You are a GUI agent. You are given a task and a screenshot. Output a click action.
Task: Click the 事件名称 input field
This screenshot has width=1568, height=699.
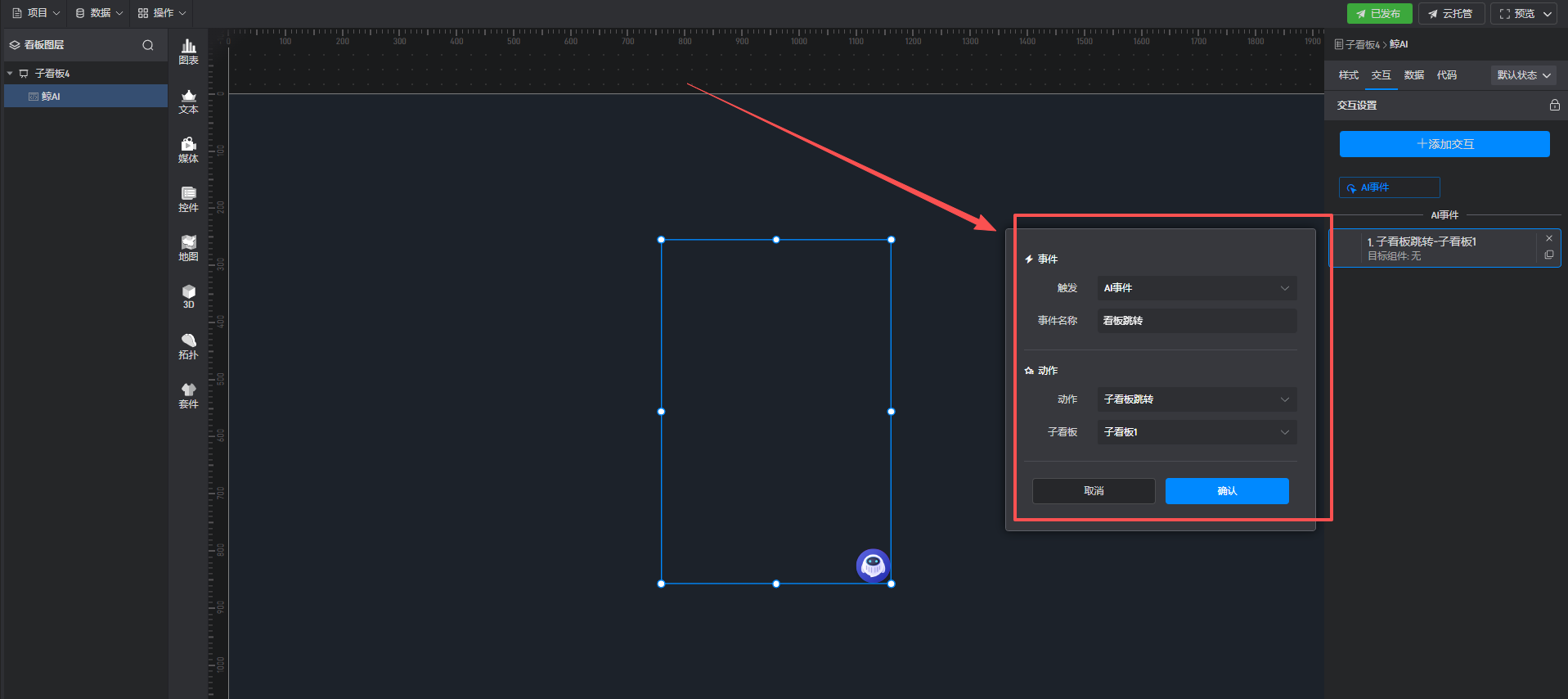click(x=1197, y=321)
